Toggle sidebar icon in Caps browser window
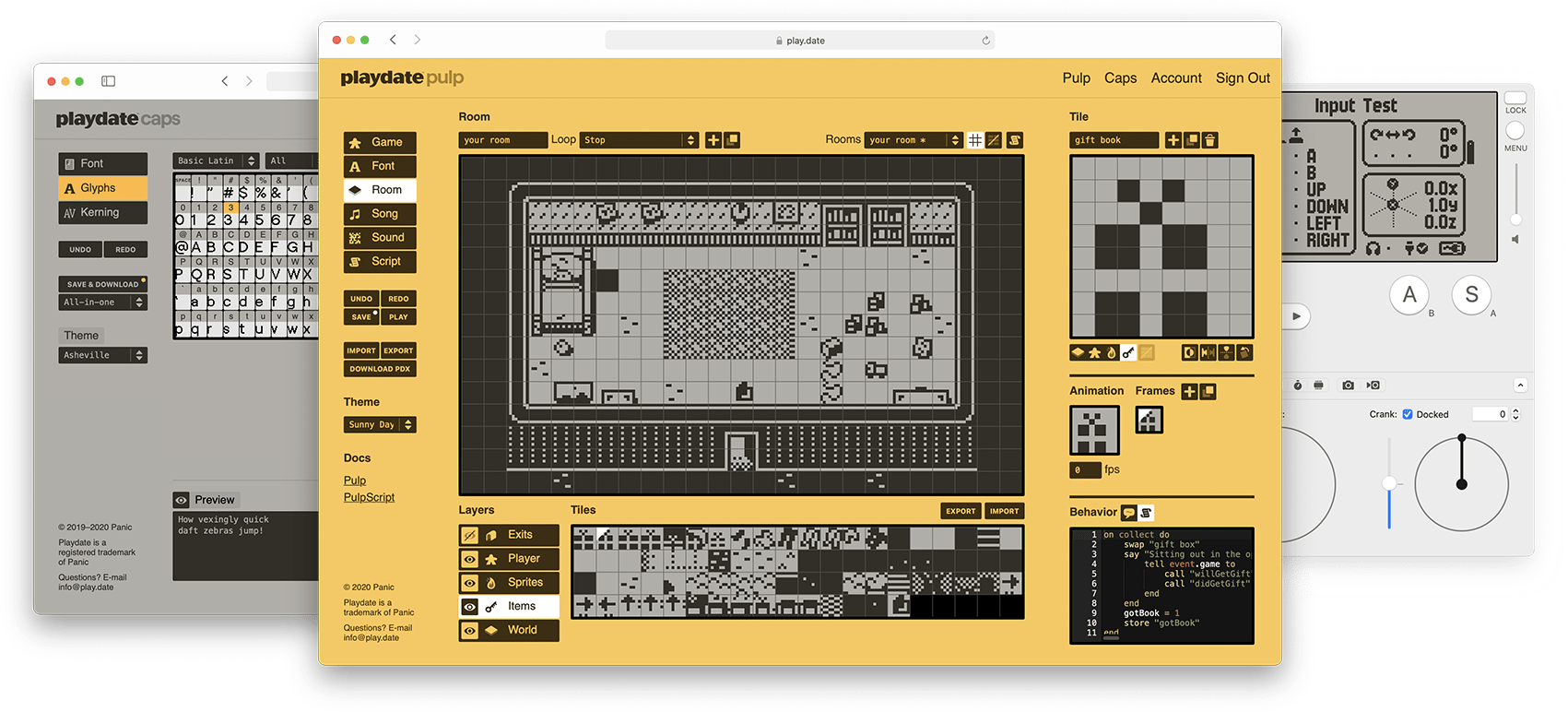The width and height of the screenshot is (1568, 712). pyautogui.click(x=108, y=81)
